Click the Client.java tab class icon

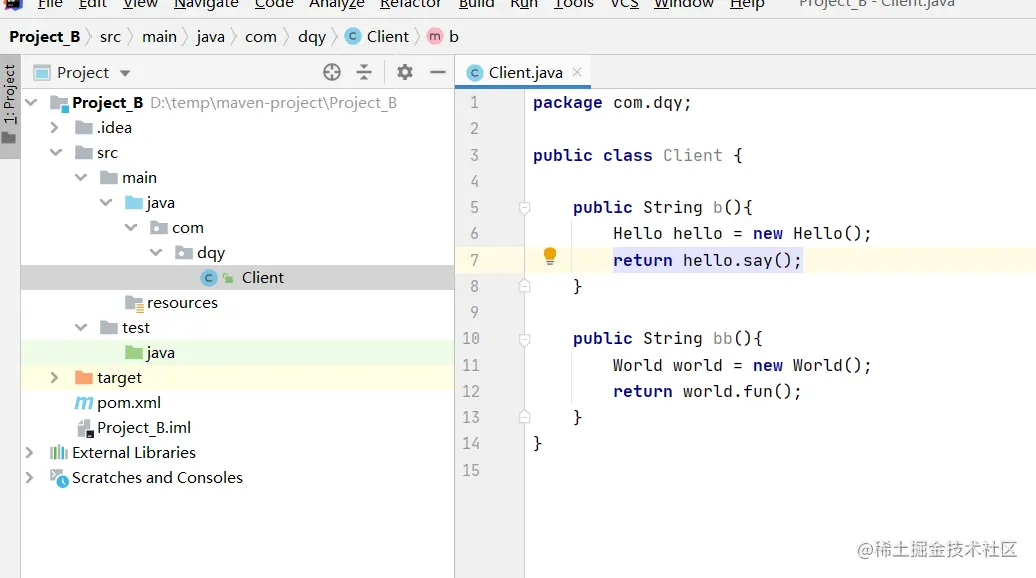click(474, 73)
